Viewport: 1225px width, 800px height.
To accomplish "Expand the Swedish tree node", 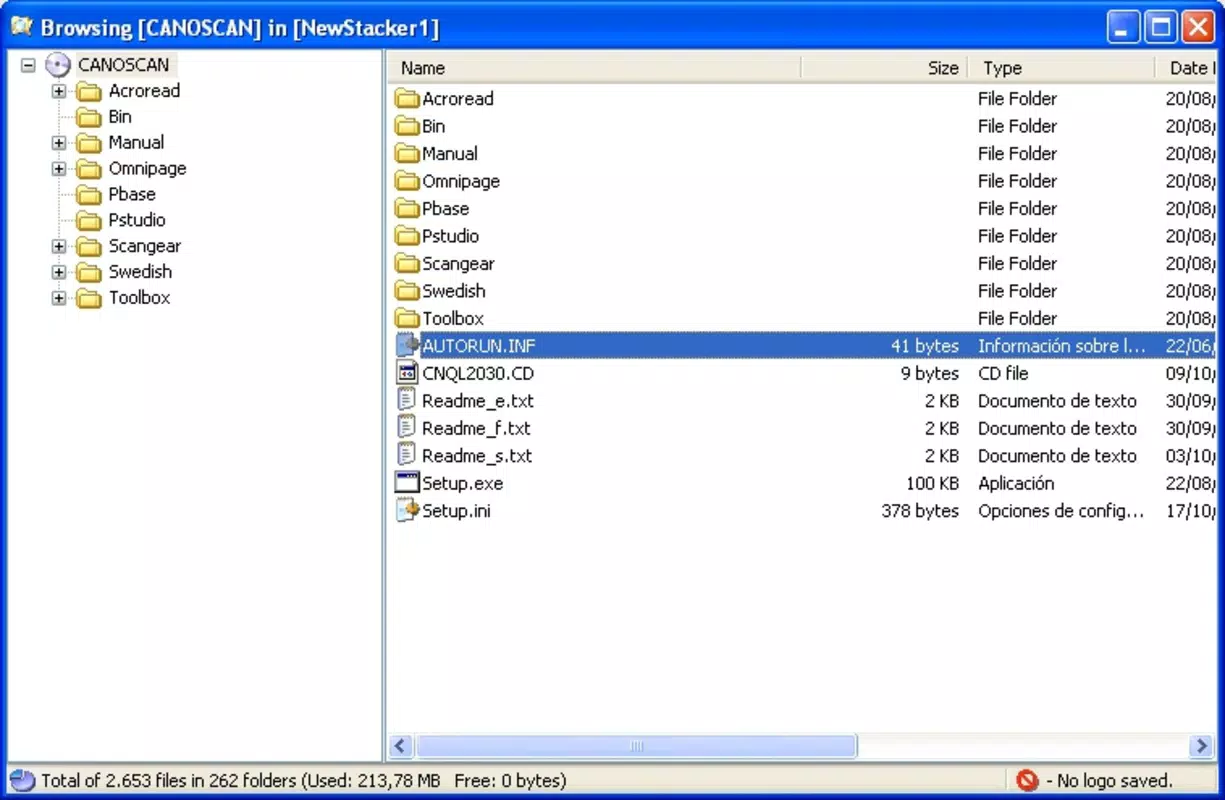I will point(59,272).
